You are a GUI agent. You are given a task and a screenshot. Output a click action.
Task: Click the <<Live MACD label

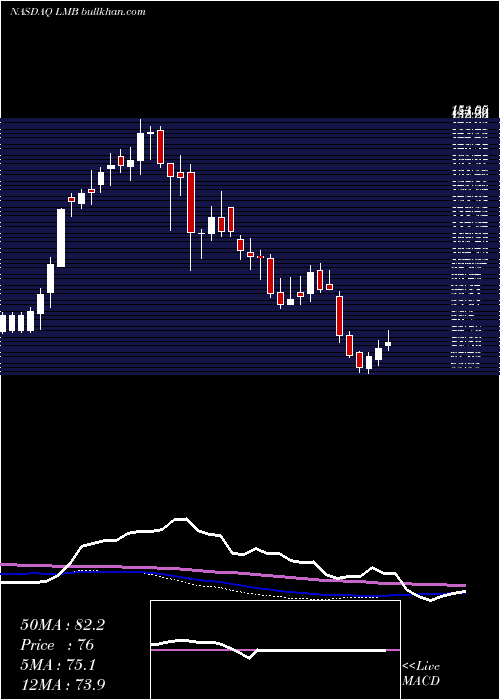(421, 673)
